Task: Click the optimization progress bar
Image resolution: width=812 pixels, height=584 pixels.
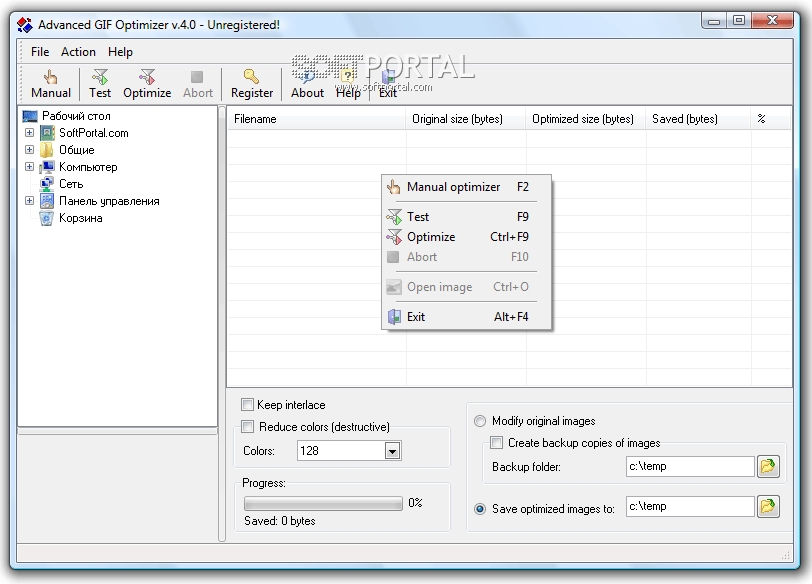Action: click(323, 503)
